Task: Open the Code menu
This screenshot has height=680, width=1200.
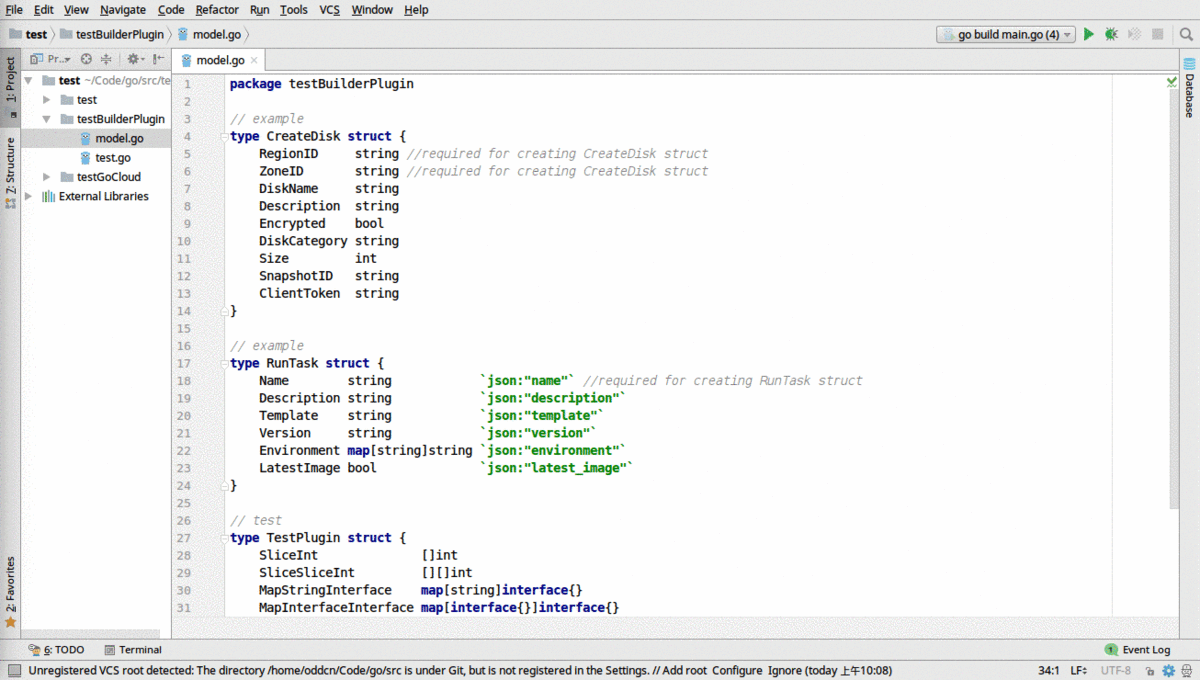Action: pos(171,9)
